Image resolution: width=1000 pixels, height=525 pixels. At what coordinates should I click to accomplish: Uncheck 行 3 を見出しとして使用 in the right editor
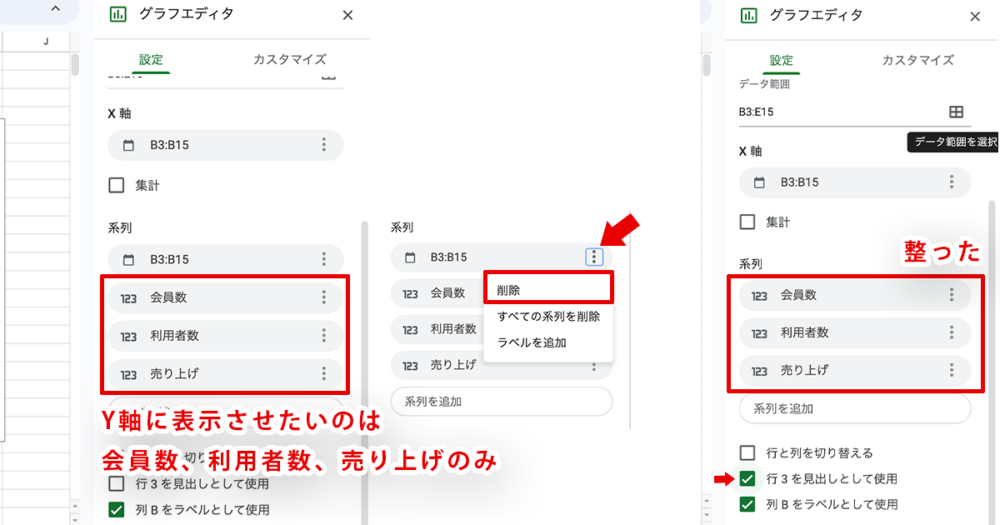pyautogui.click(x=747, y=478)
